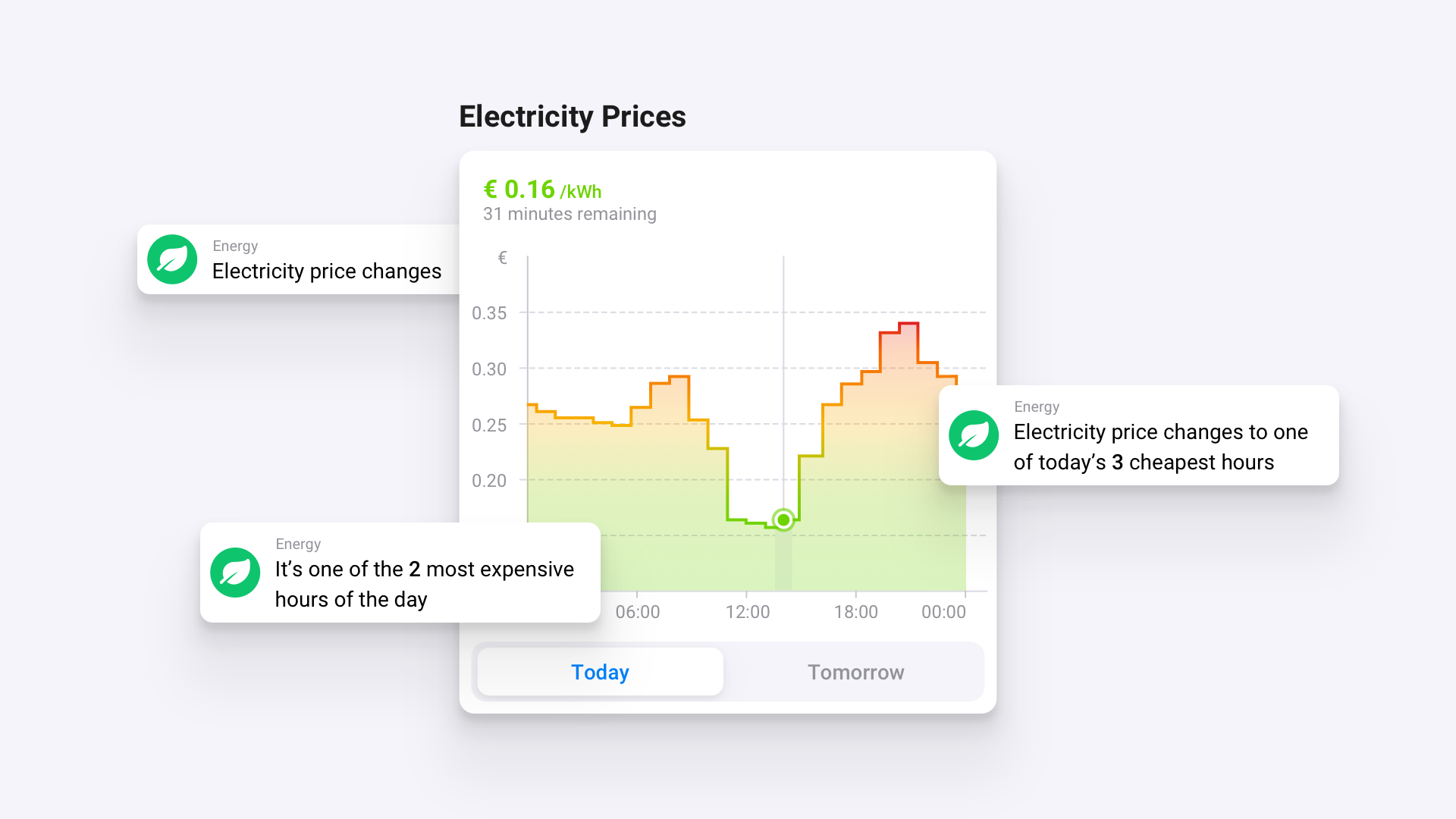Screen dimensions: 1456x819
Task: Click the euro symbol above the price axis
Action: click(501, 258)
